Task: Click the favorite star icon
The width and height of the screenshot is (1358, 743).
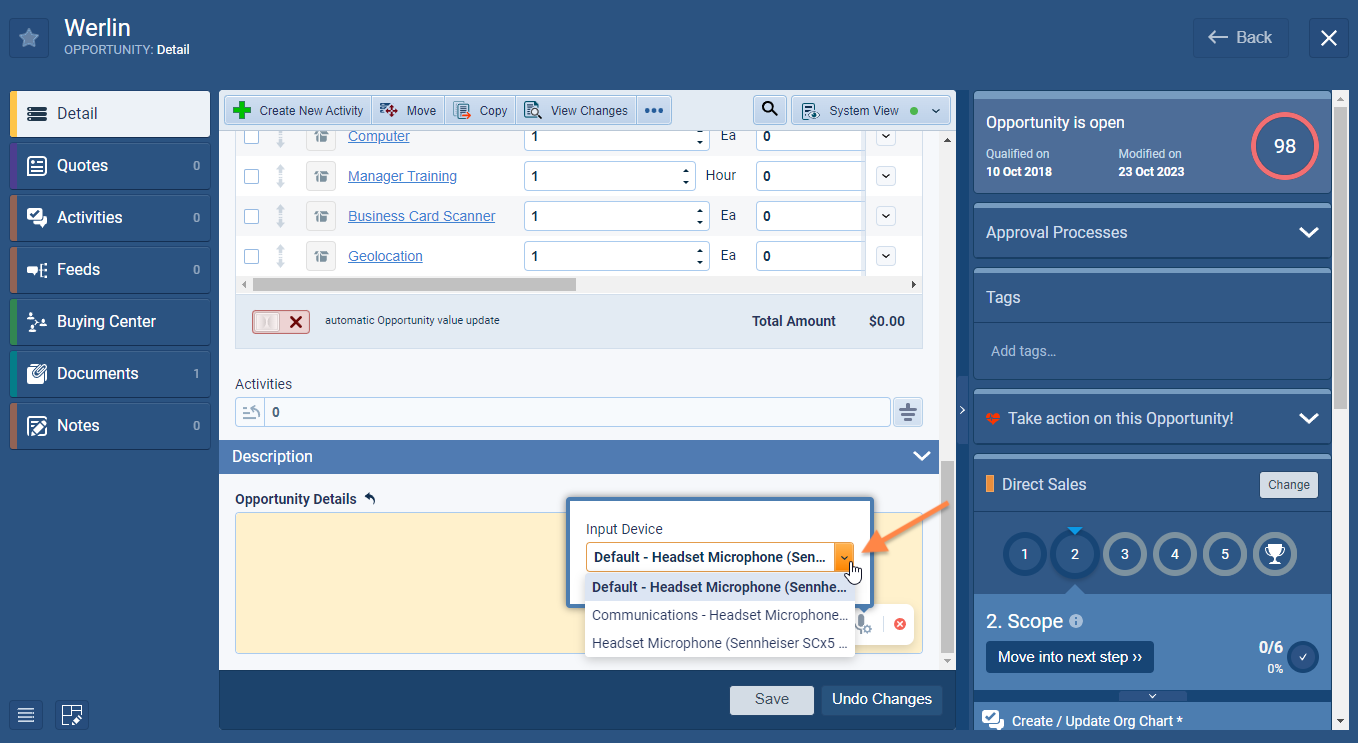Action: tap(29, 38)
